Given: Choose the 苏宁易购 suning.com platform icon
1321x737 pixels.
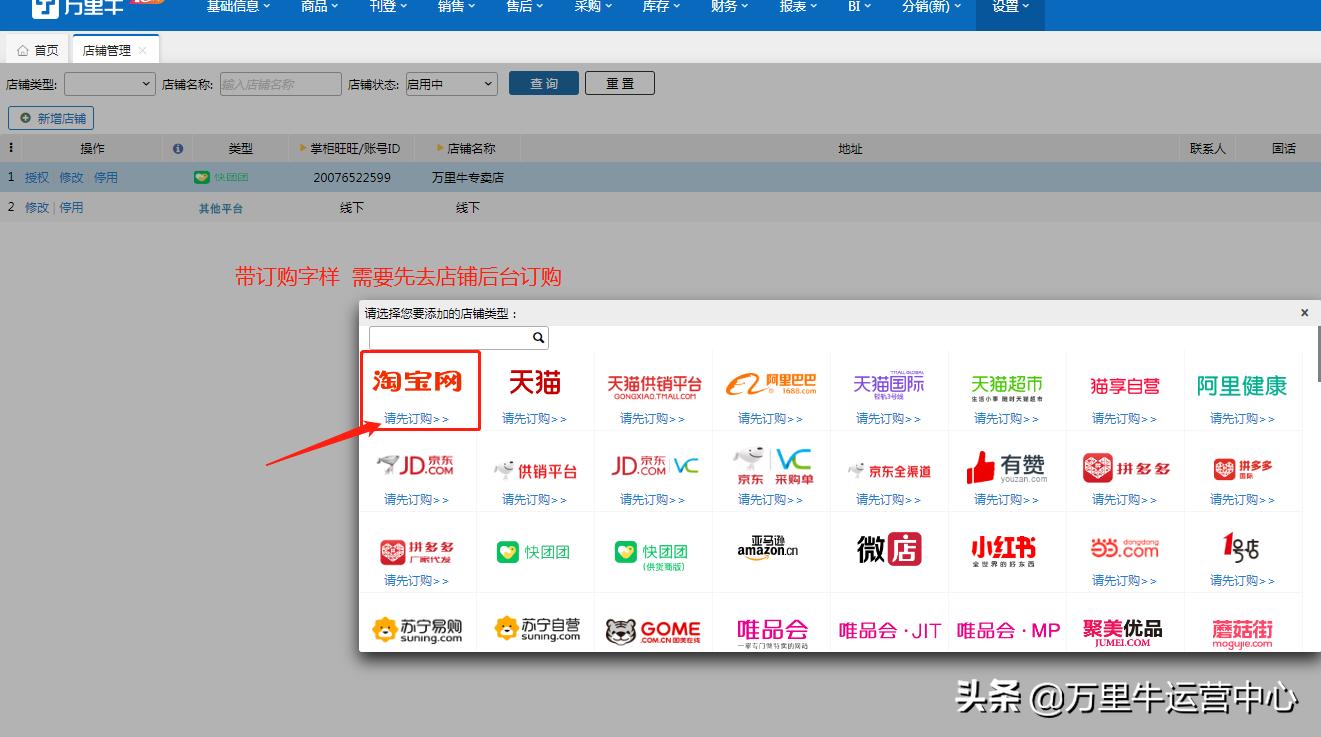Looking at the screenshot, I should pos(418,630).
